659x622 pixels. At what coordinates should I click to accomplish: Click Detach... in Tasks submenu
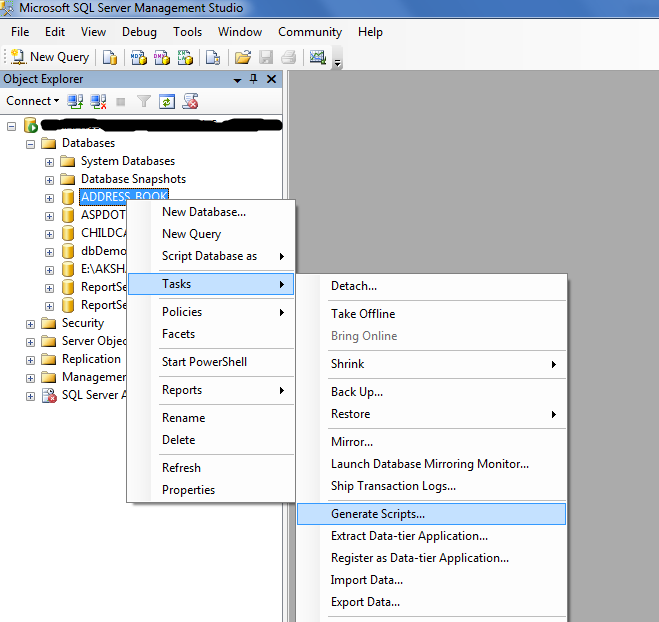(x=432, y=286)
